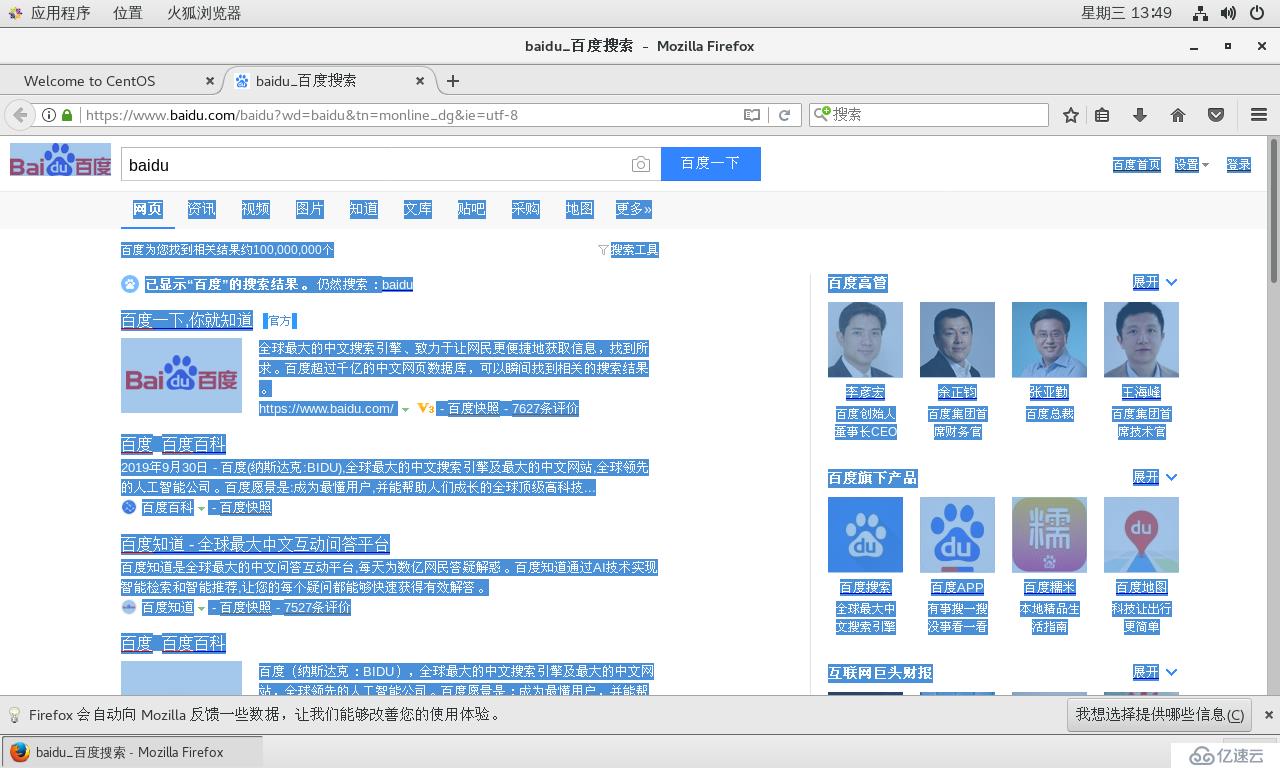1280x768 pixels.
Task: Close the baidu_百度搜索 tab
Action: (420, 81)
